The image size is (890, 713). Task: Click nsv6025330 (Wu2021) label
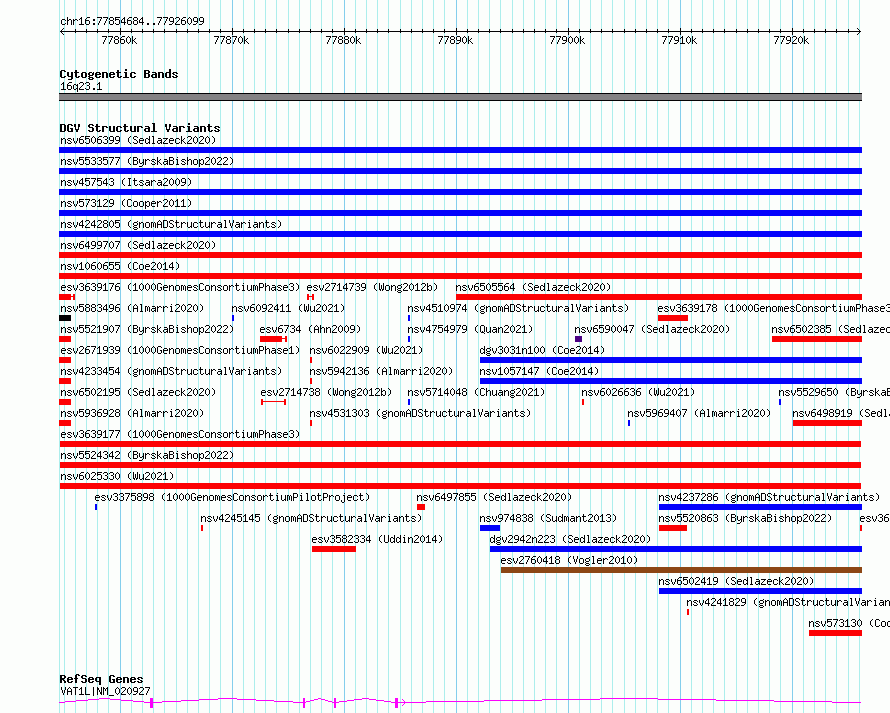click(117, 476)
